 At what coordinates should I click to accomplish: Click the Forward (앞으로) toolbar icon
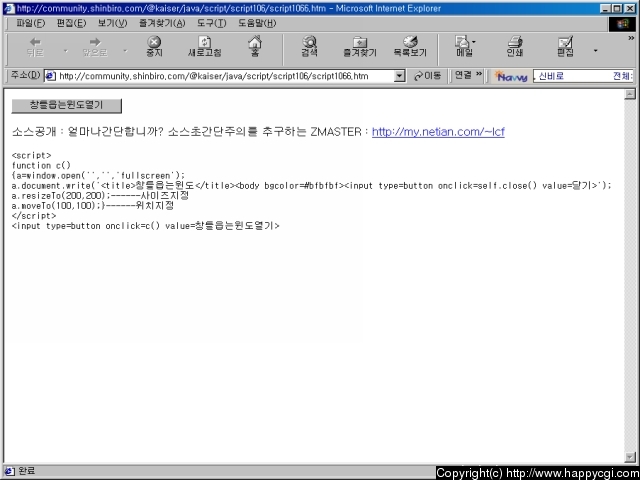[95, 47]
